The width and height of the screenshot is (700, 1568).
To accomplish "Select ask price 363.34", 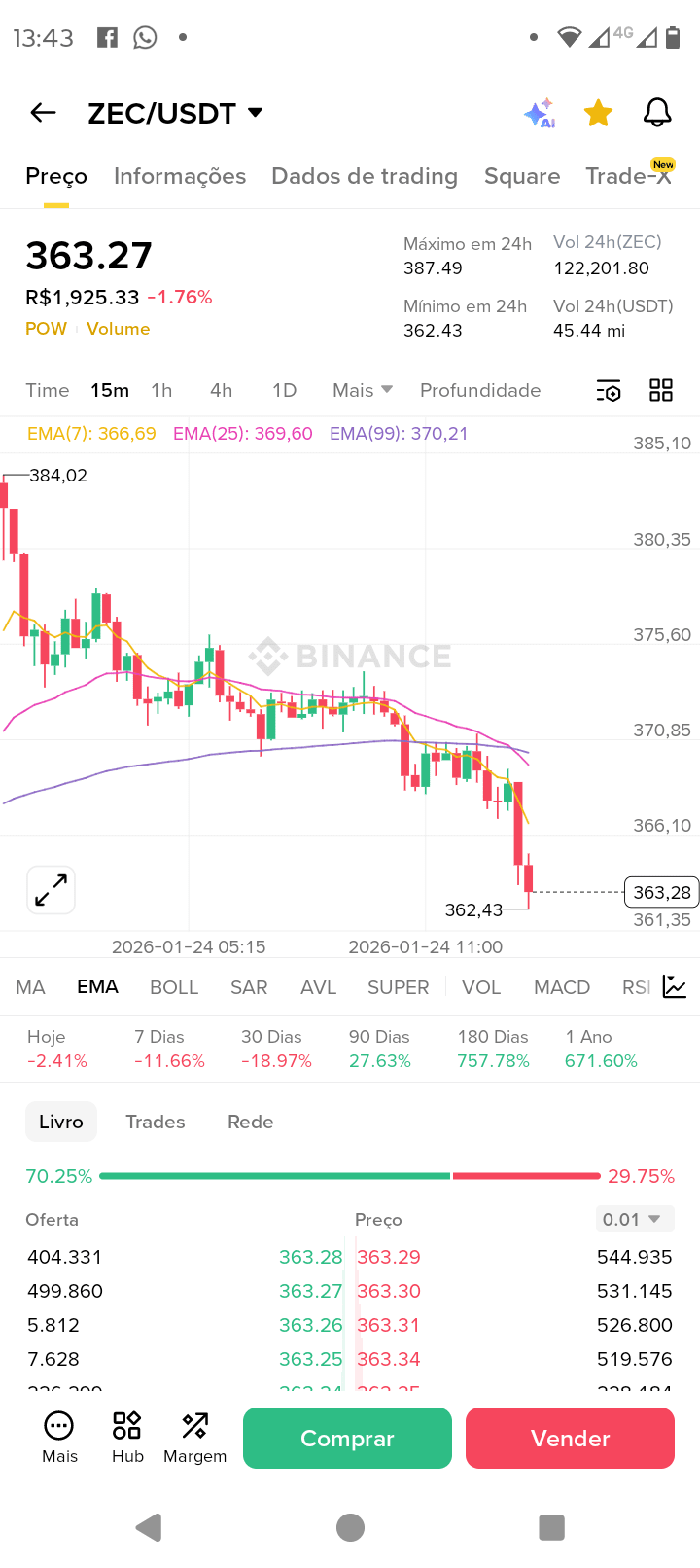I will [x=389, y=1359].
